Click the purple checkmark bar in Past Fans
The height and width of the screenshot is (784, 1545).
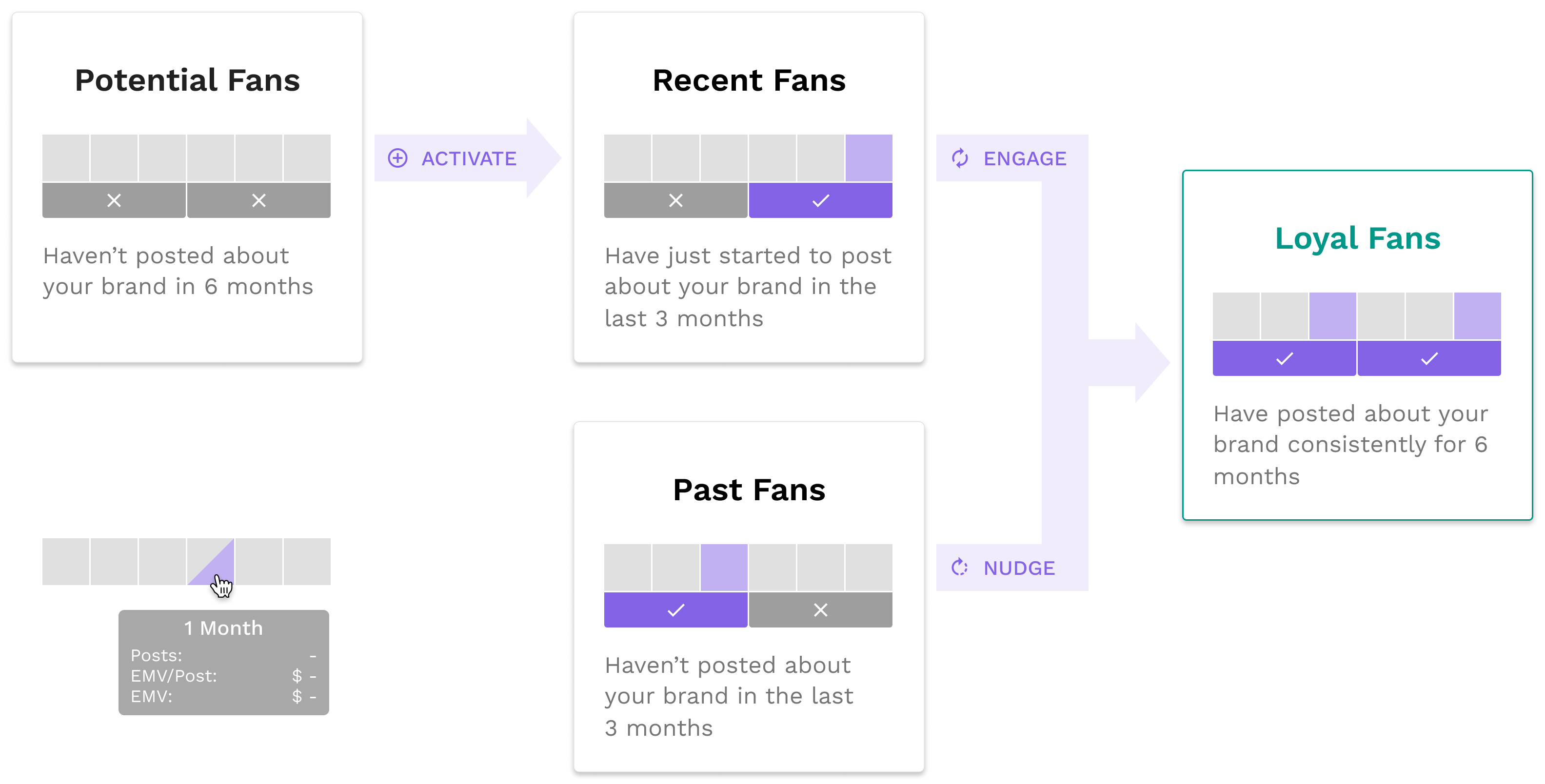(x=675, y=610)
